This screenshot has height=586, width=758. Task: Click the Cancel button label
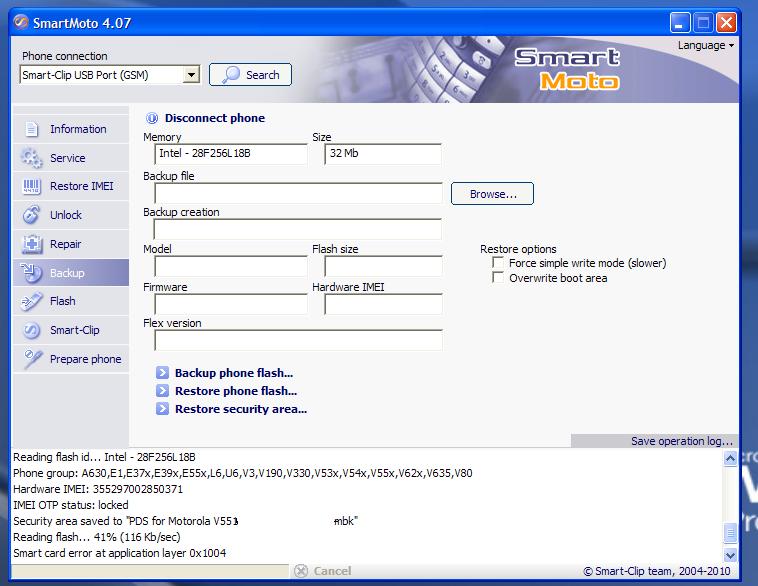(x=332, y=571)
